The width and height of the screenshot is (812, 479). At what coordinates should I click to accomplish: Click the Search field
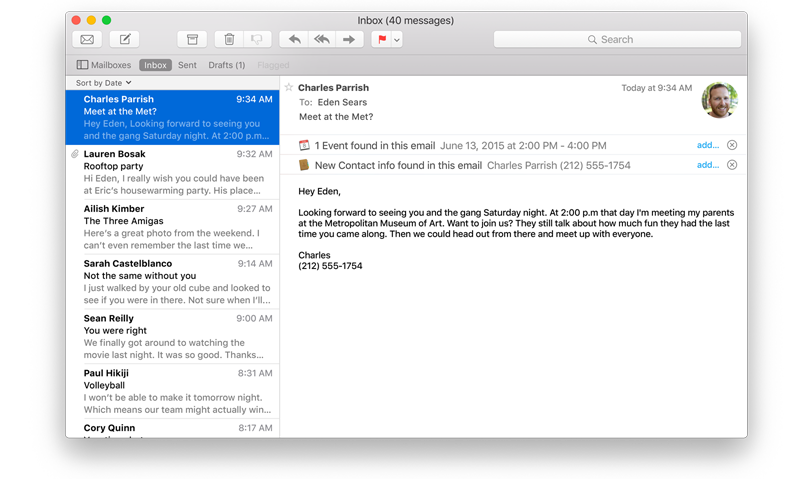pos(617,39)
